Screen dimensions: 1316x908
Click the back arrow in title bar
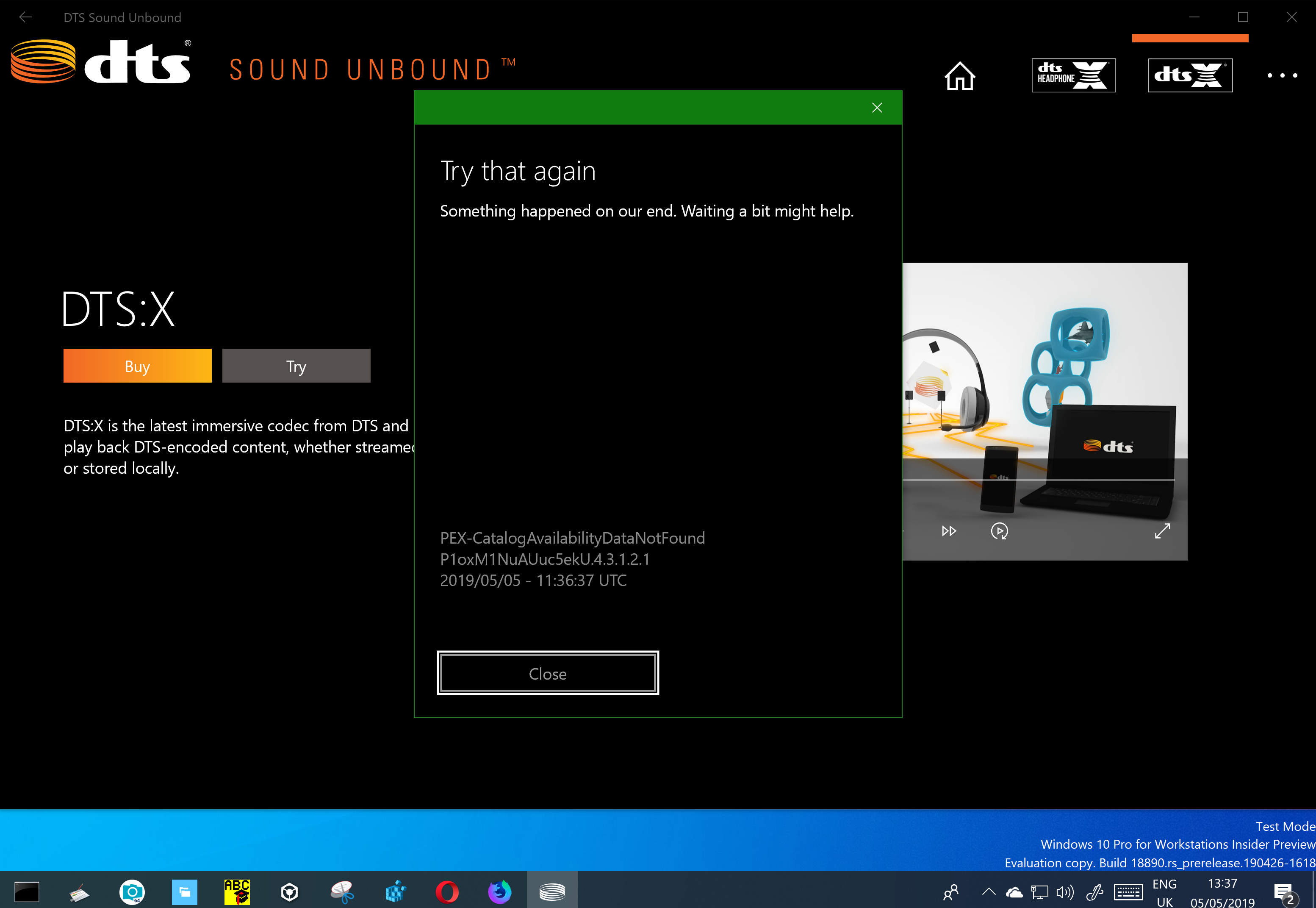click(x=25, y=17)
